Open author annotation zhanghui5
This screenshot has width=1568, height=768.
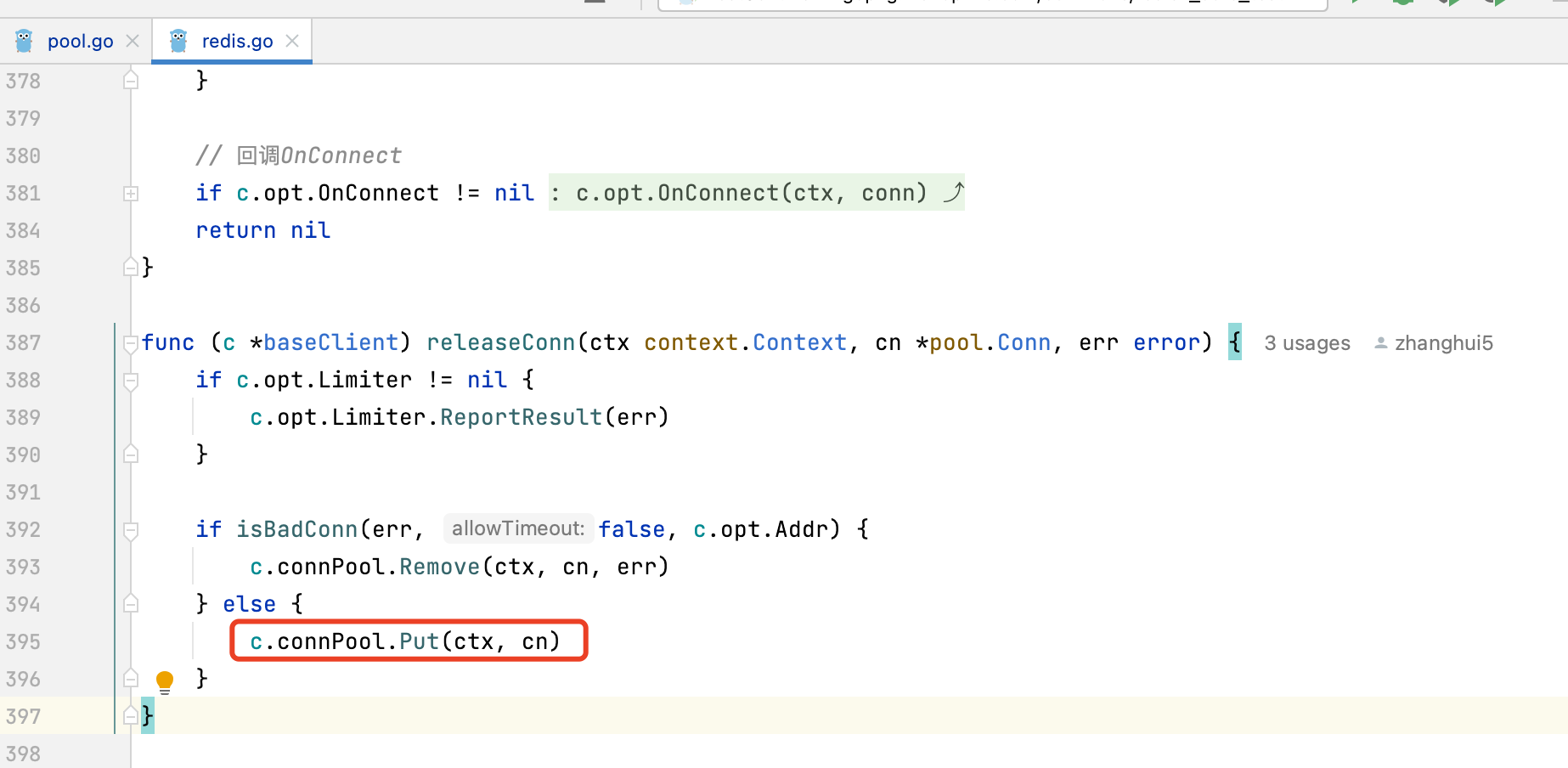tap(1443, 343)
